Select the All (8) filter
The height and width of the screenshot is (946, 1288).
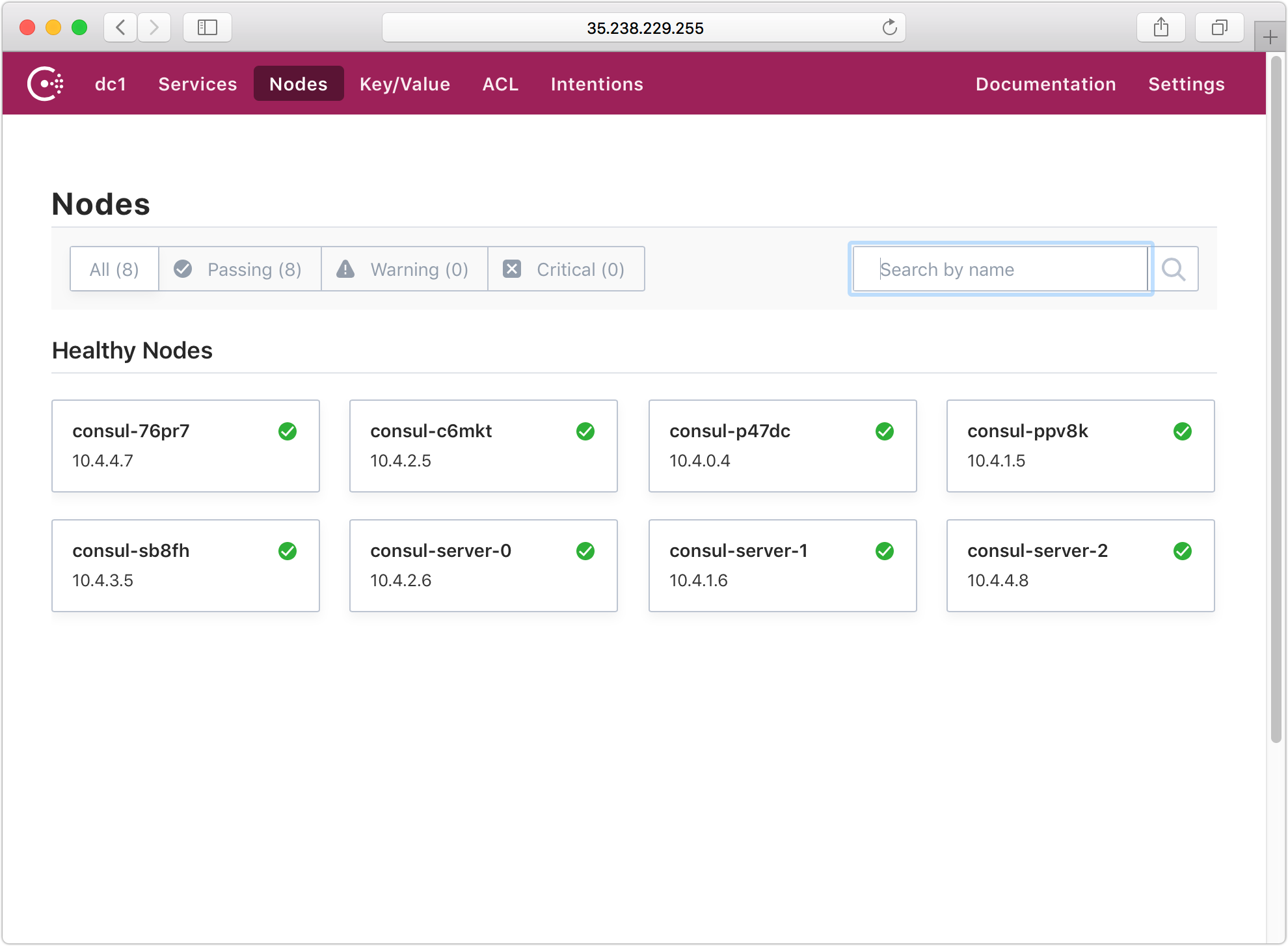pyautogui.click(x=114, y=269)
